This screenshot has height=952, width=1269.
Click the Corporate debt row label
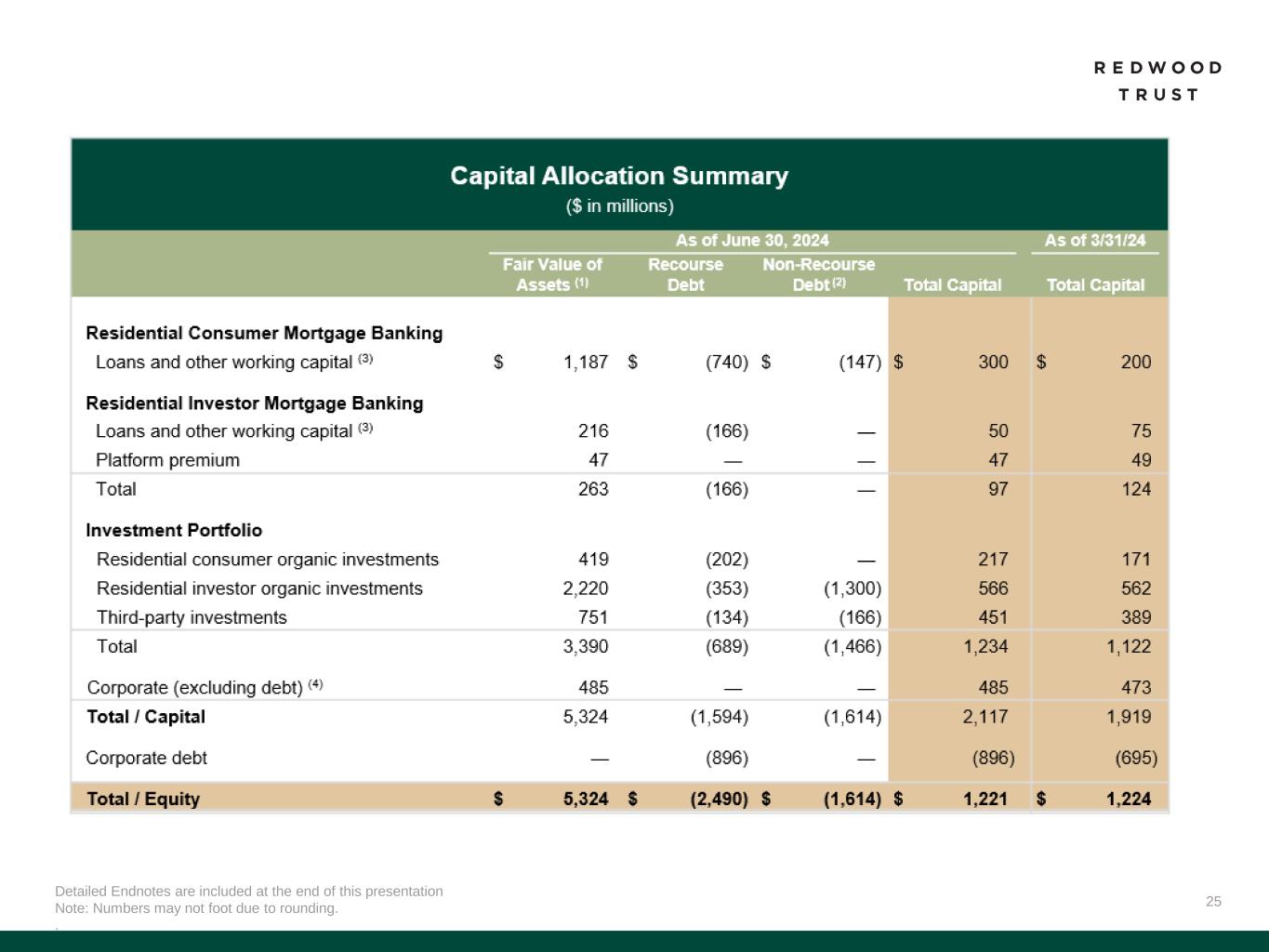click(146, 759)
